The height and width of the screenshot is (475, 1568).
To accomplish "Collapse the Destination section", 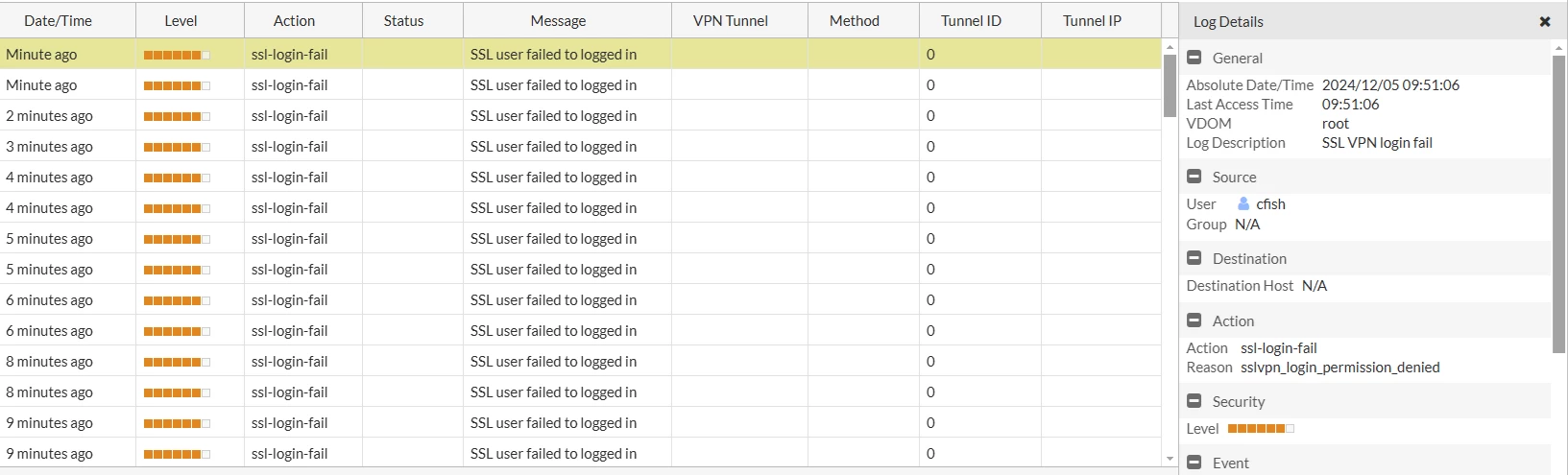I will [1194, 258].
